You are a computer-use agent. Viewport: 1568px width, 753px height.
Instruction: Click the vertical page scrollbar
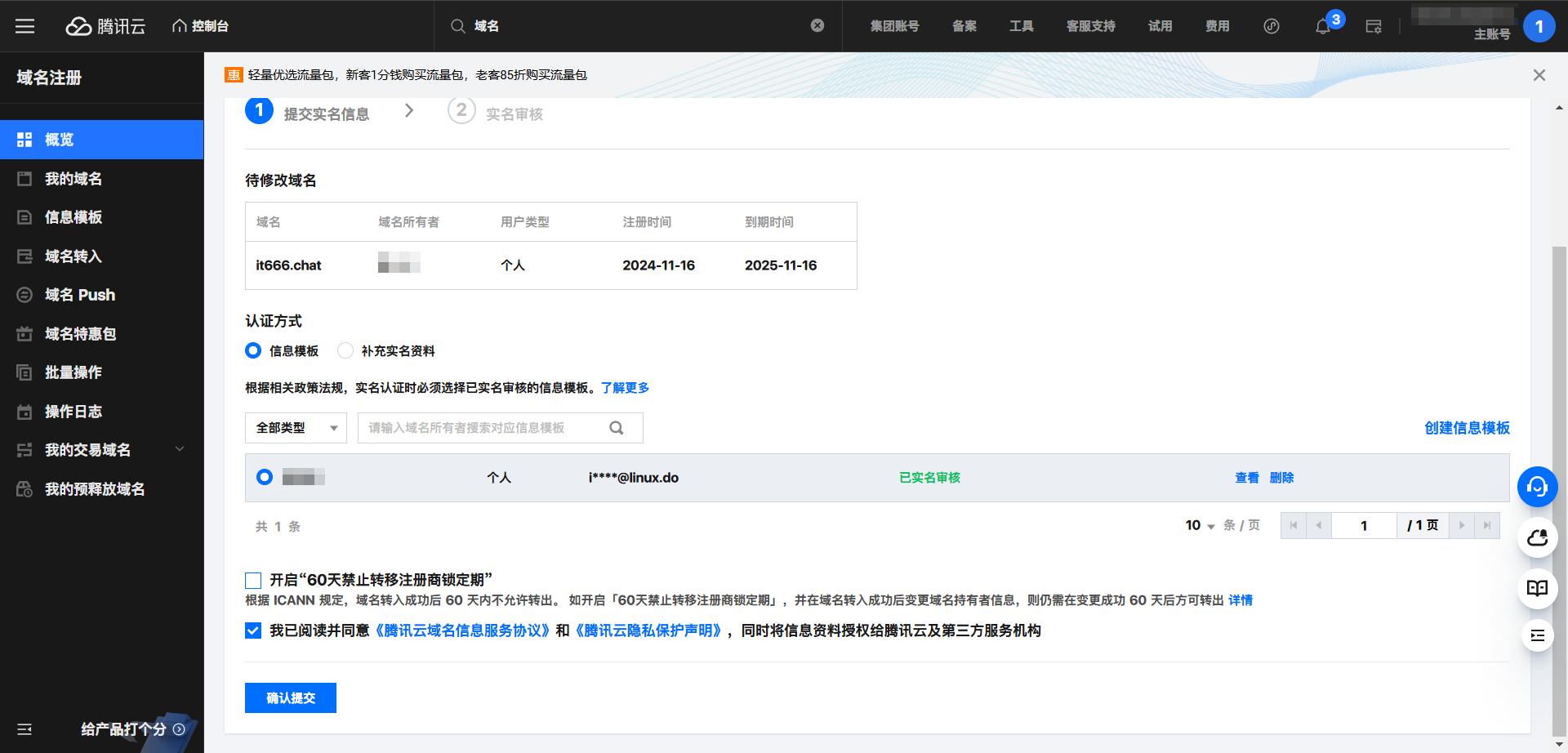[x=1559, y=490]
